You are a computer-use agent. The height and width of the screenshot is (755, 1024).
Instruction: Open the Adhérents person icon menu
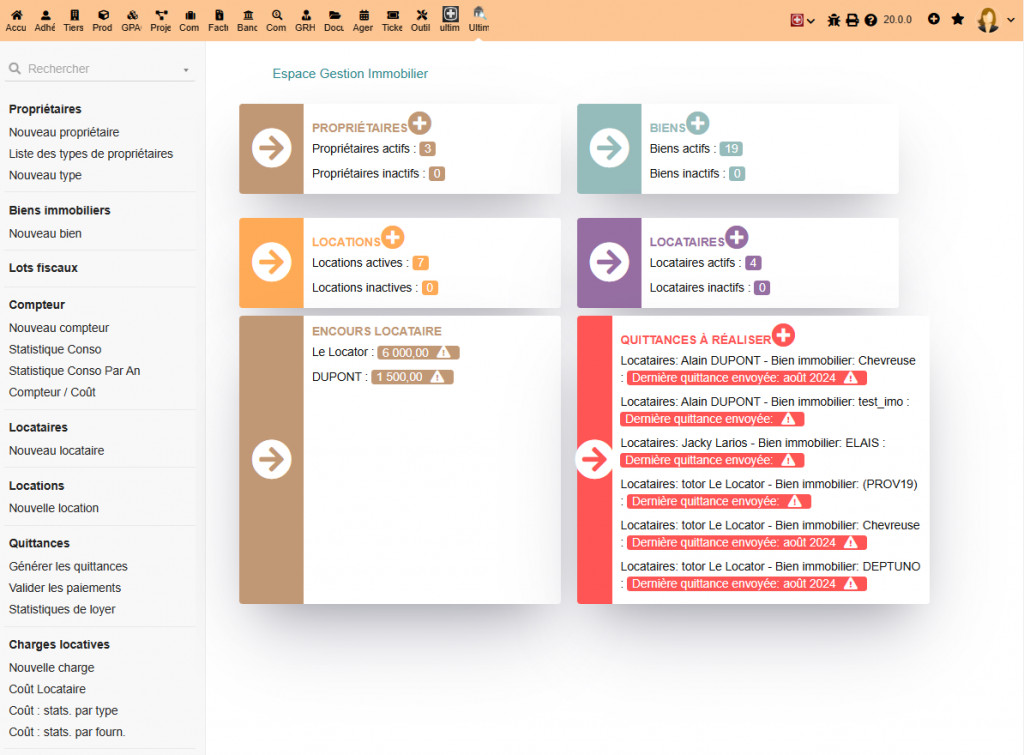(x=44, y=20)
